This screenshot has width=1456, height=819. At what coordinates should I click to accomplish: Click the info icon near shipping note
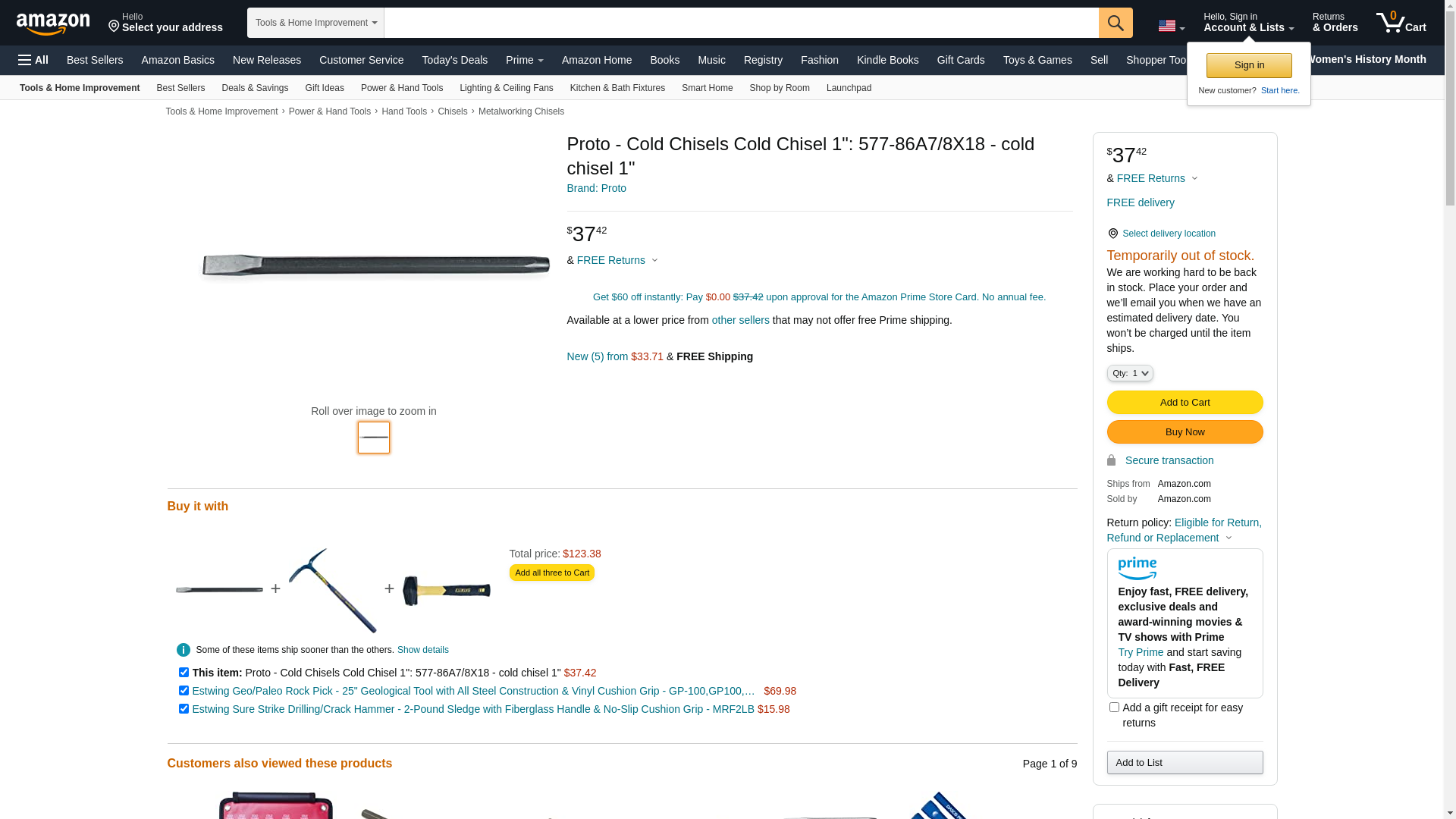click(184, 650)
